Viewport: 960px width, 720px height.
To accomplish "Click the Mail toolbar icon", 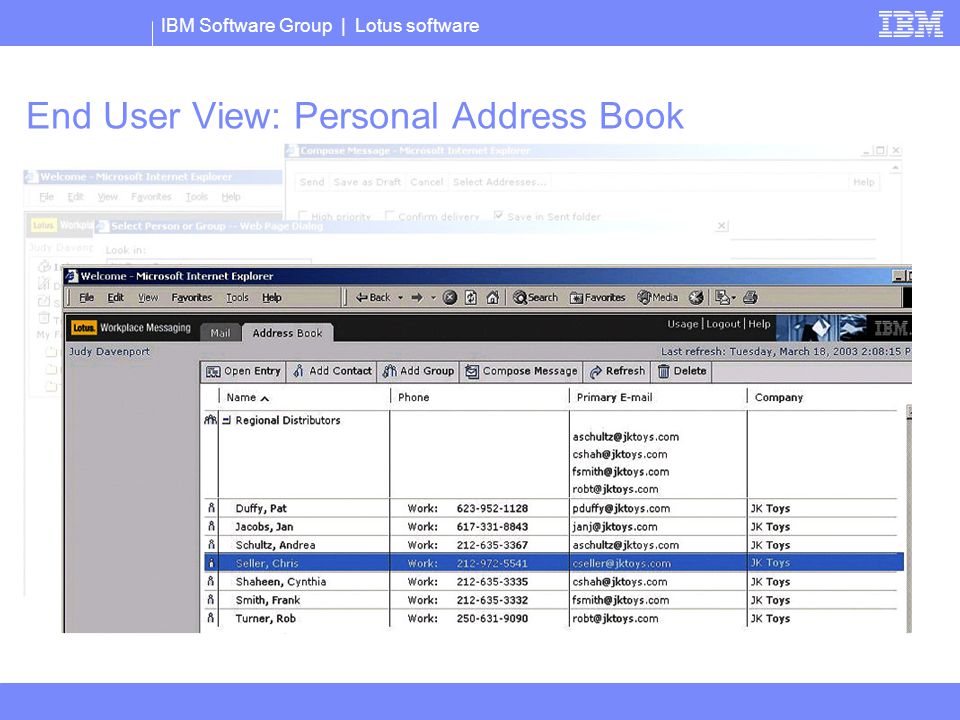I will [722, 298].
